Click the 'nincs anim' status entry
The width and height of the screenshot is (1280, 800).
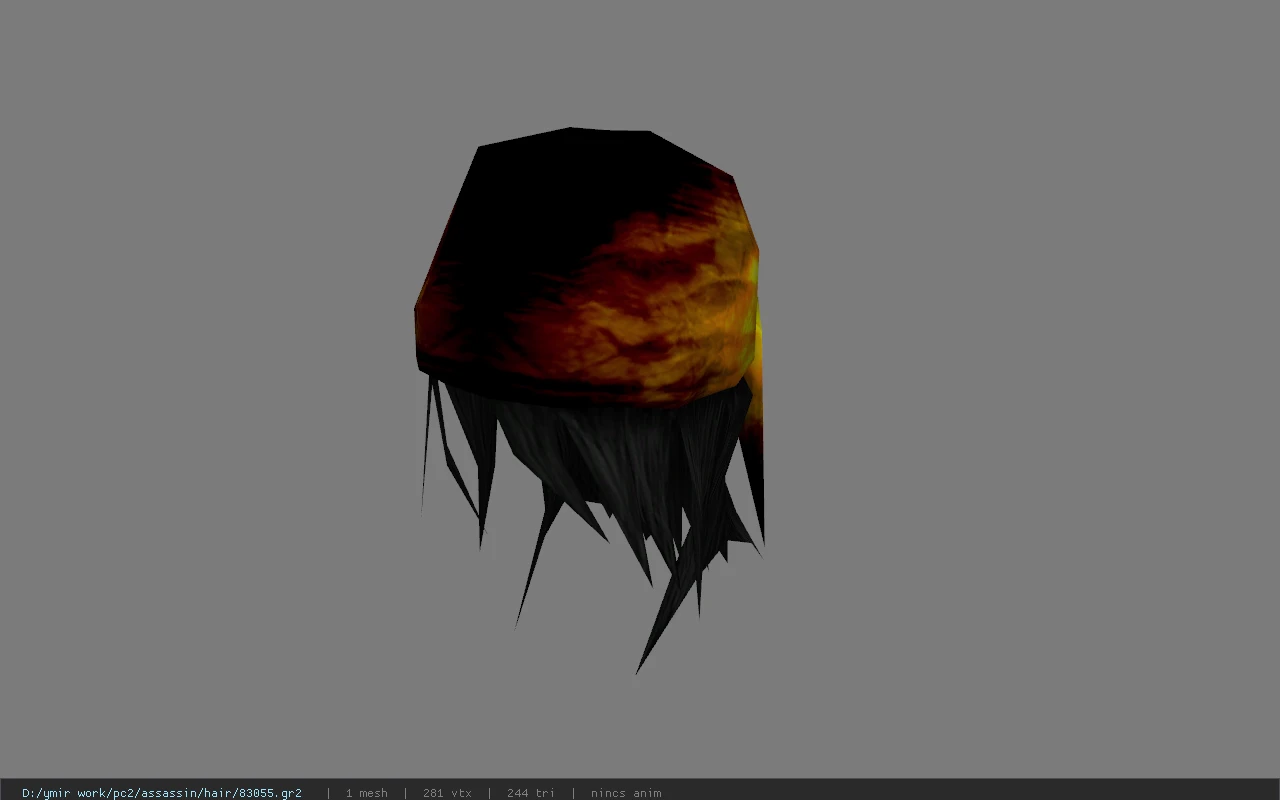coord(626,793)
